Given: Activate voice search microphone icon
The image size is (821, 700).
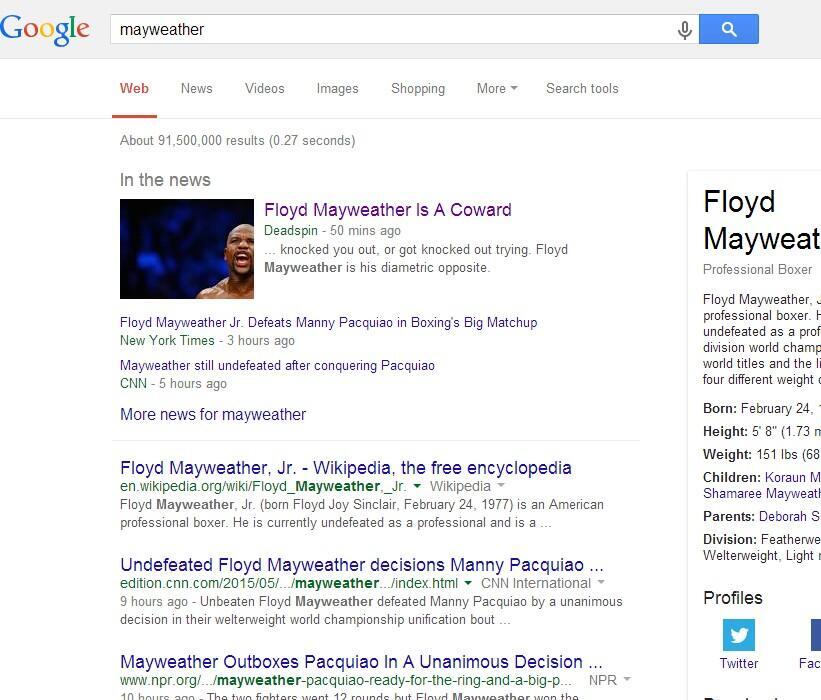Looking at the screenshot, I should tap(684, 30).
